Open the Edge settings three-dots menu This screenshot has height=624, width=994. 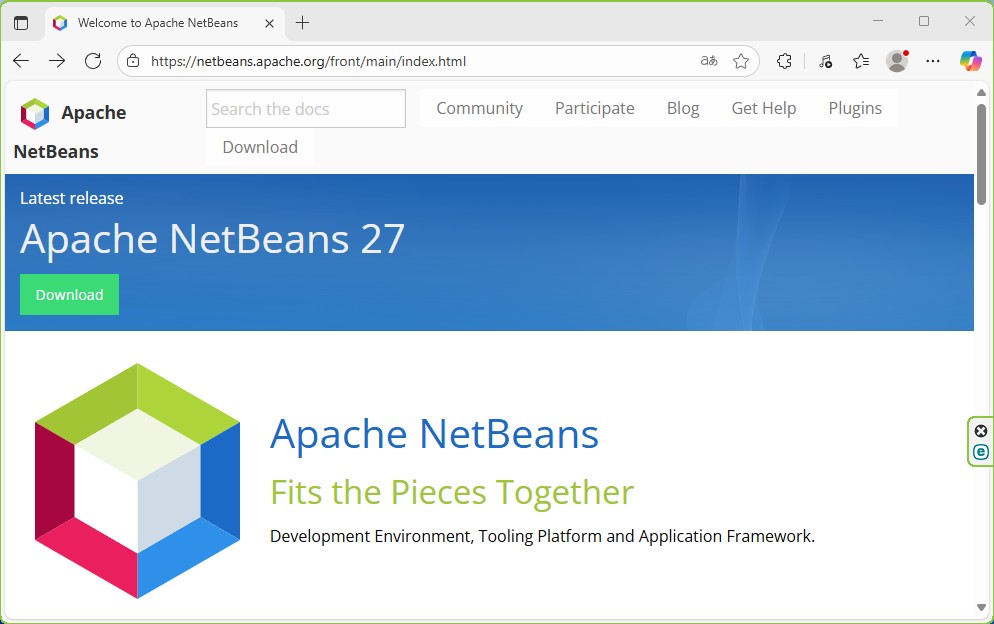tap(932, 61)
